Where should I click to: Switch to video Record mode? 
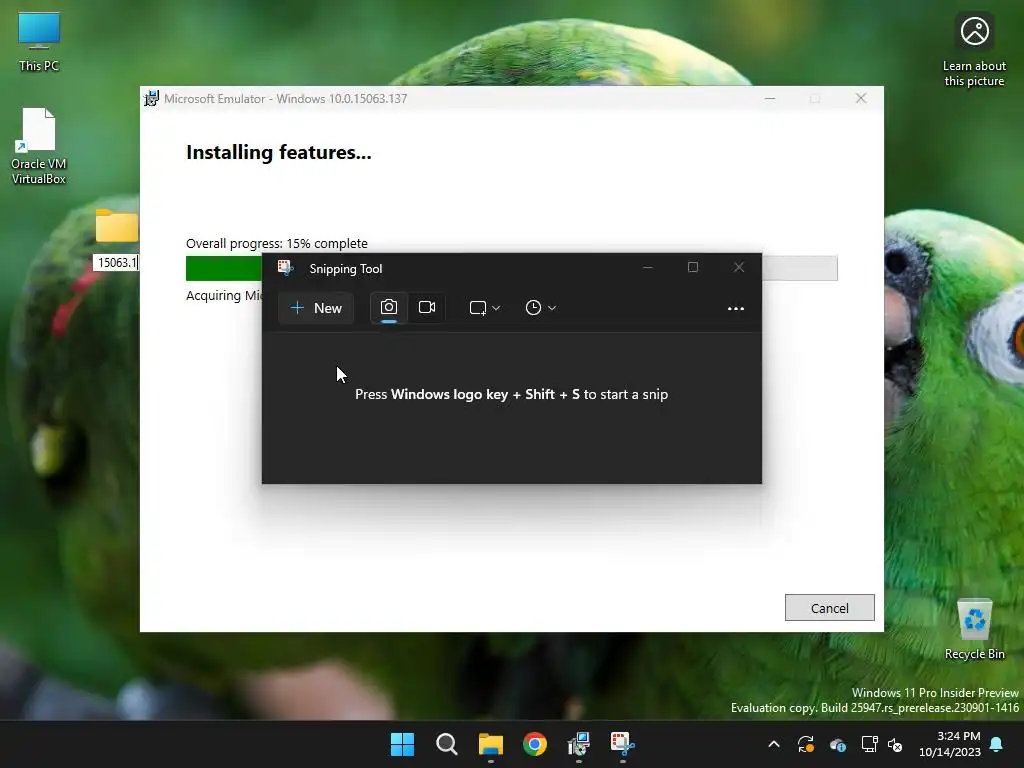(x=427, y=307)
